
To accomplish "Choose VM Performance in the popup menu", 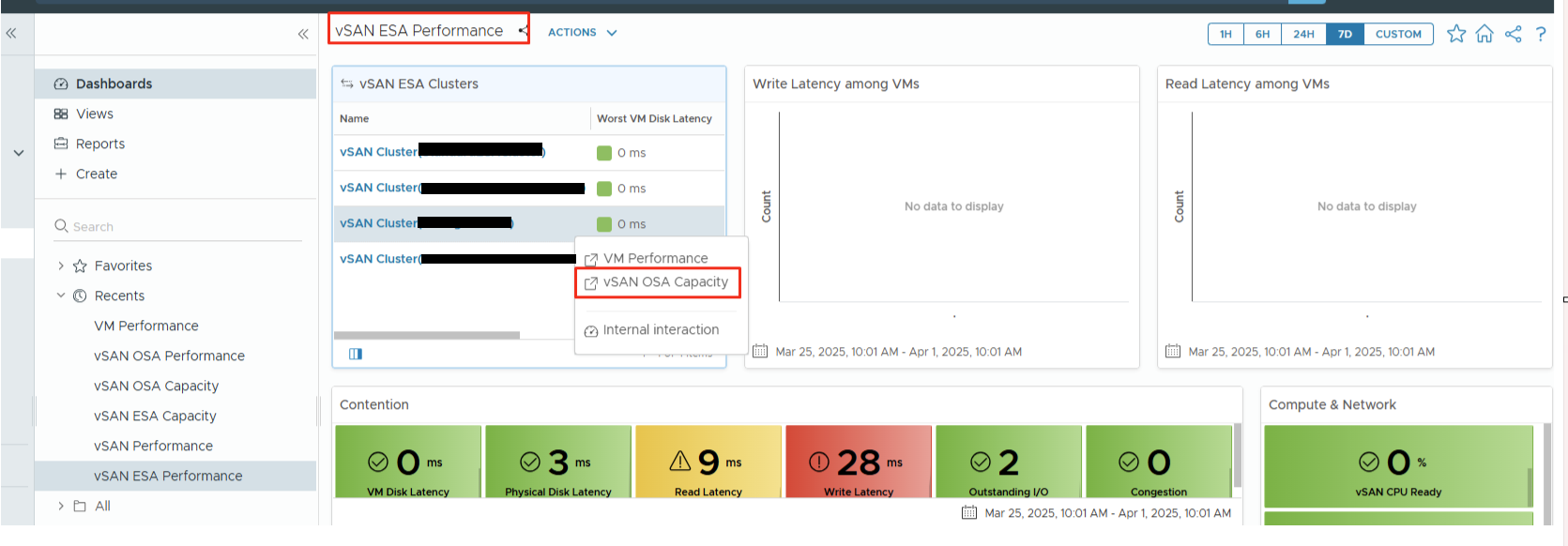I will [655, 258].
